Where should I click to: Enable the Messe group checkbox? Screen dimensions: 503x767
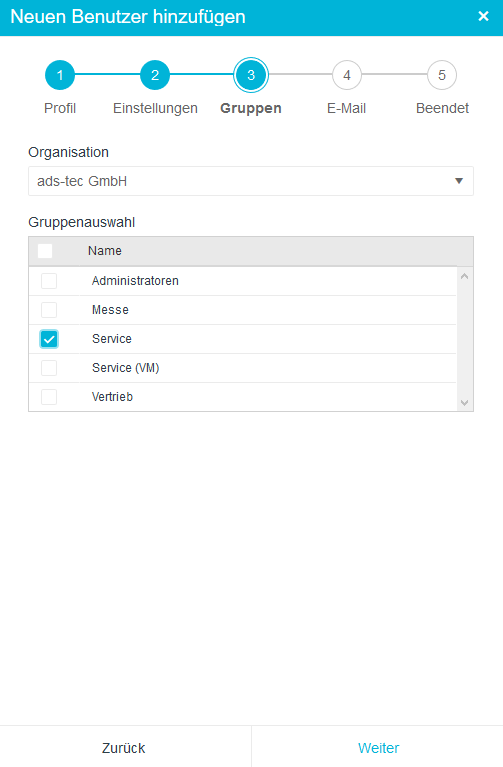click(49, 310)
